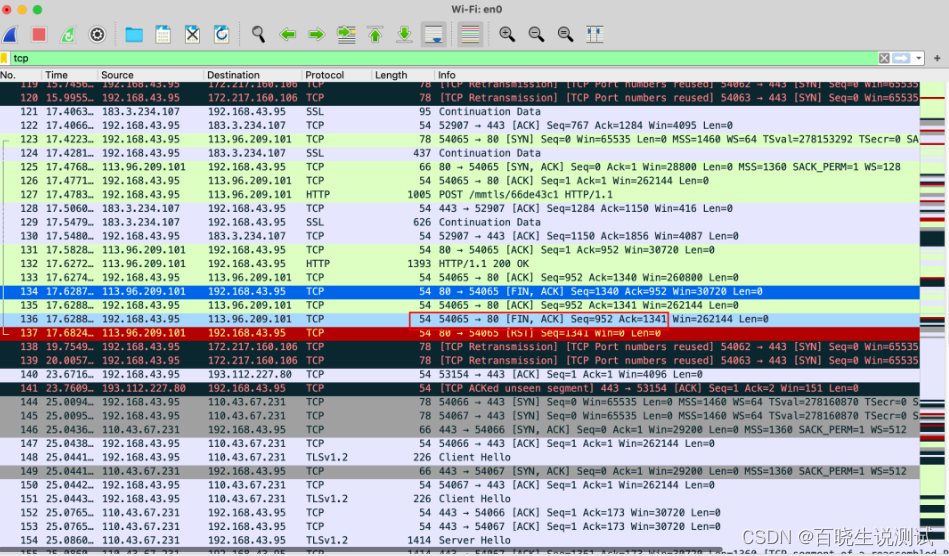Sort by the Length column header

(402, 75)
